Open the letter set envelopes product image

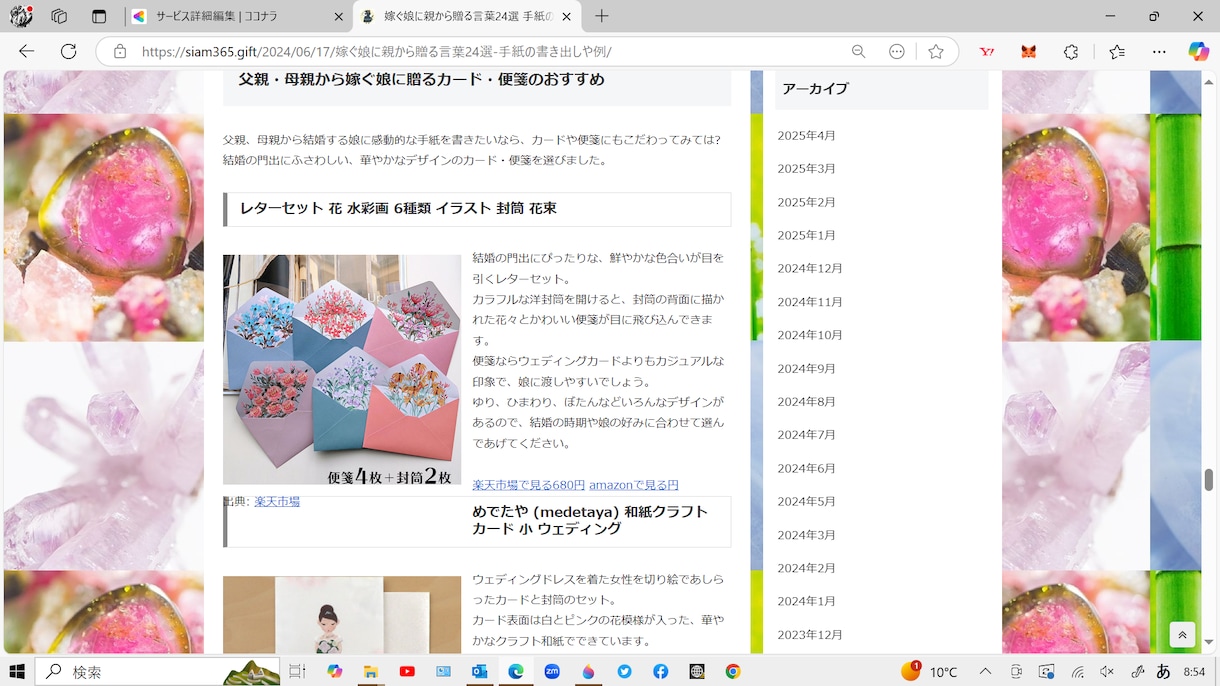(342, 370)
